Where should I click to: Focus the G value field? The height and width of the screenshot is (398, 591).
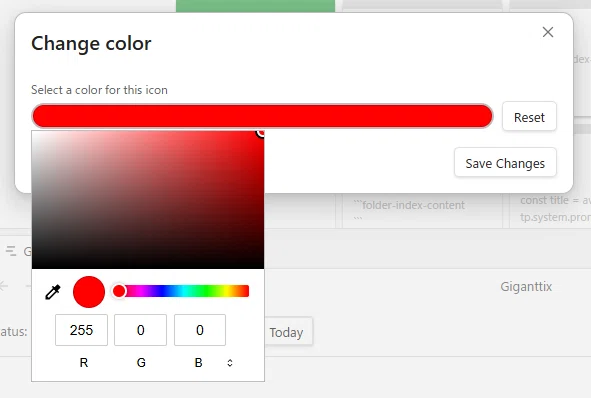(x=141, y=330)
